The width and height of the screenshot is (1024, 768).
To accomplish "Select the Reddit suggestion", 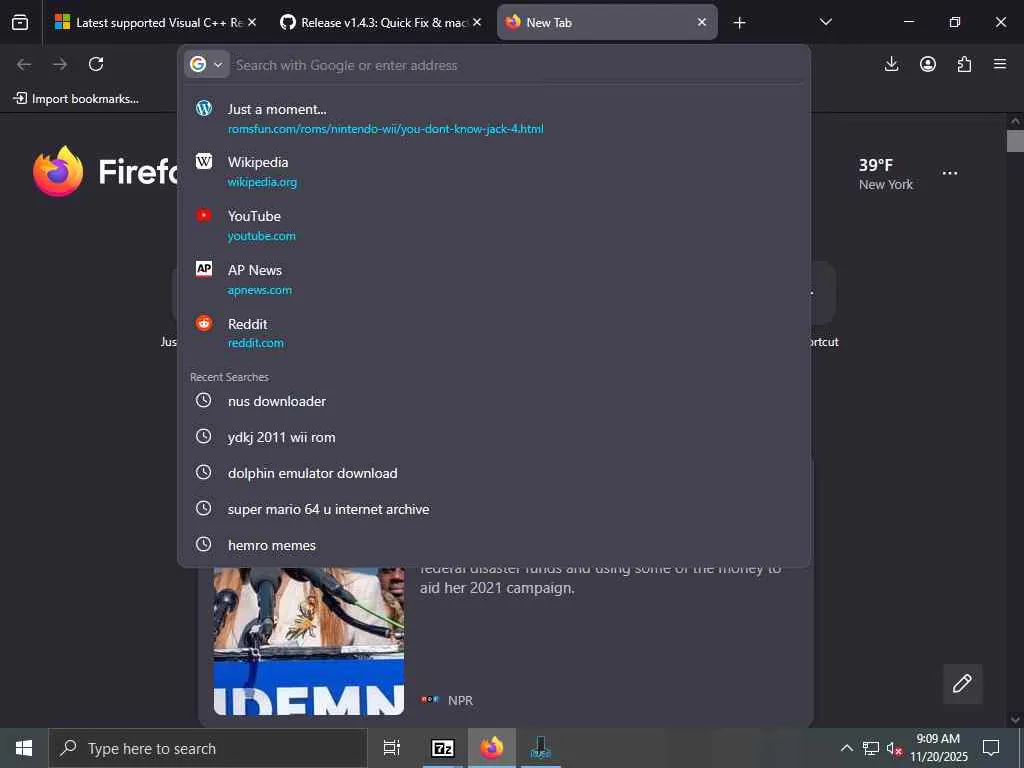I will coord(494,333).
